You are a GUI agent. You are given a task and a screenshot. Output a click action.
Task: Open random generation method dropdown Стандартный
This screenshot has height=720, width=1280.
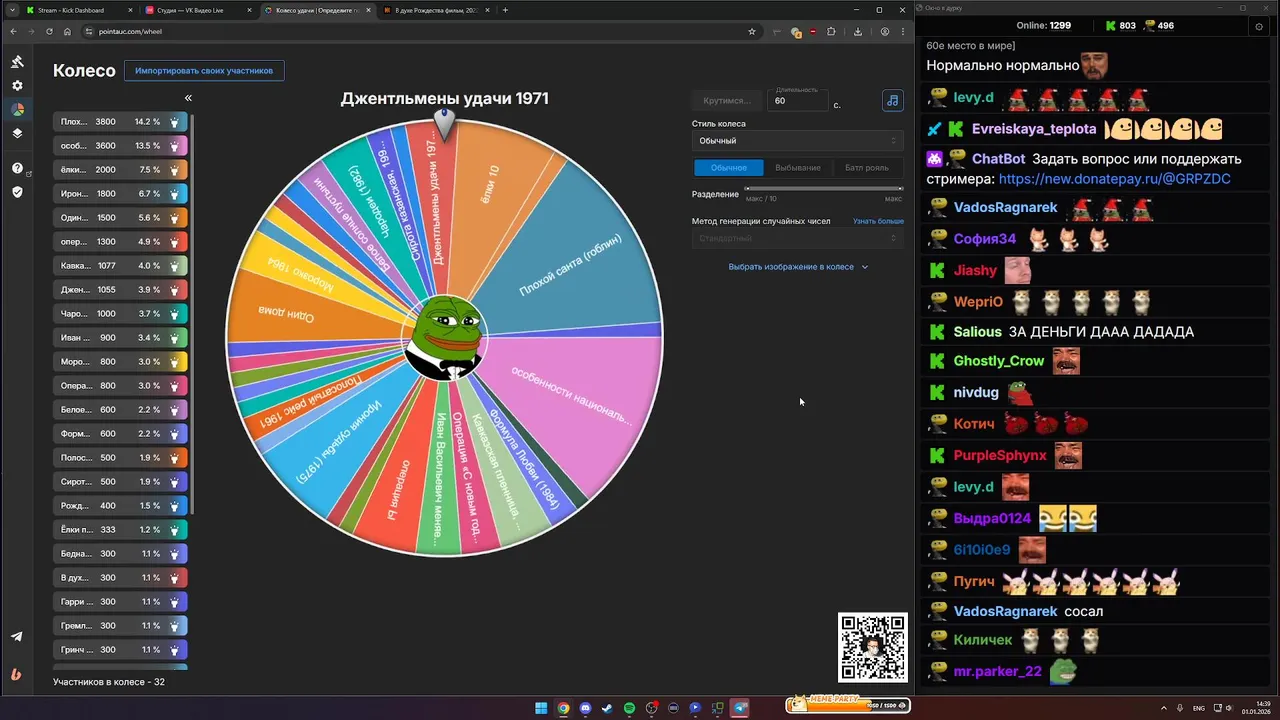(798, 238)
